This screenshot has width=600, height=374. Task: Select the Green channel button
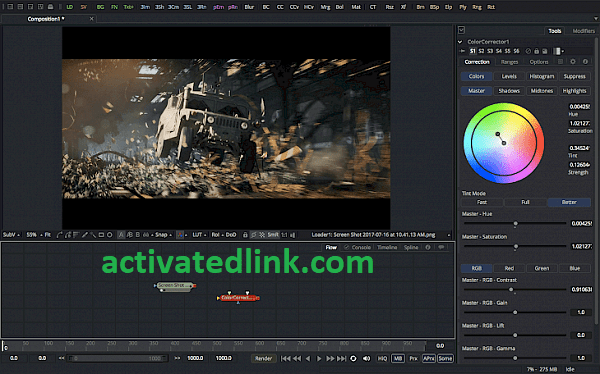541,268
